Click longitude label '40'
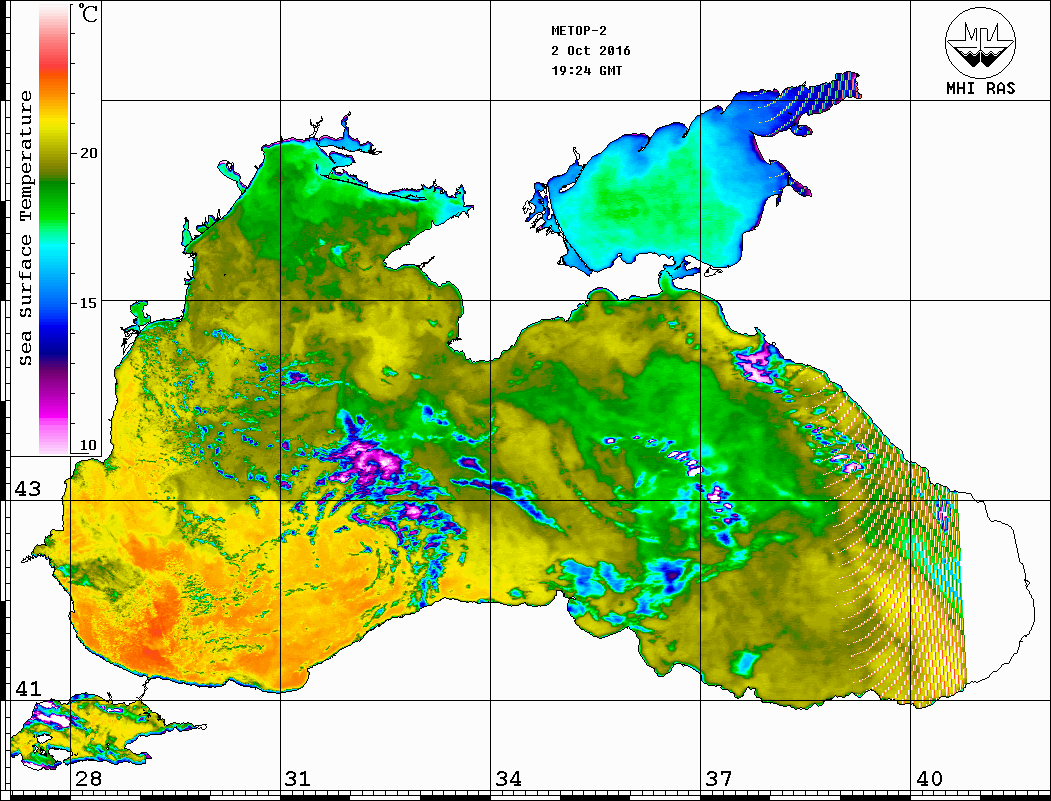Screen dimensions: 1051x801 click(929, 779)
